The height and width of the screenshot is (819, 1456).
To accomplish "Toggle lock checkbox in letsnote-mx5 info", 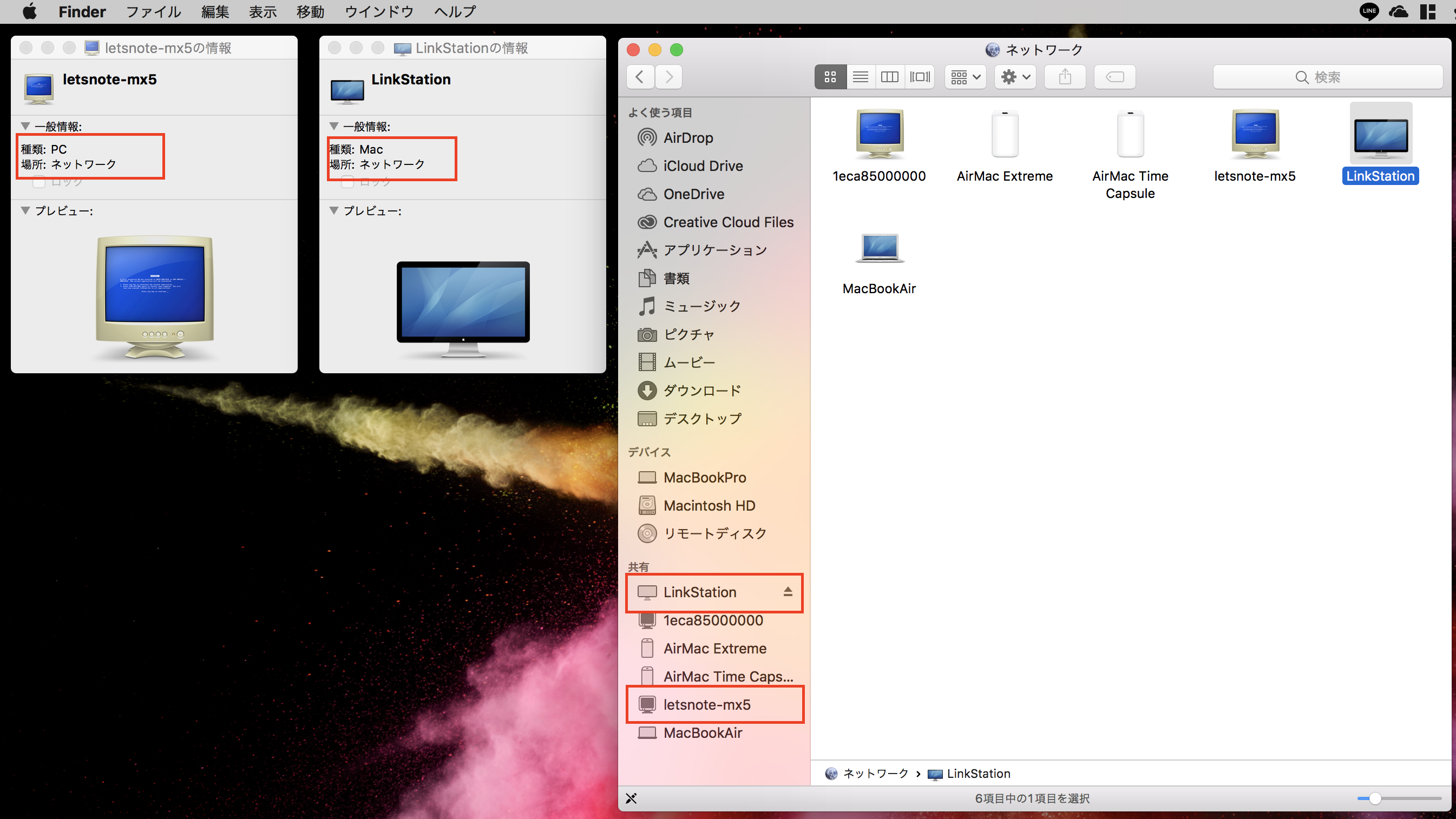I will 39,182.
